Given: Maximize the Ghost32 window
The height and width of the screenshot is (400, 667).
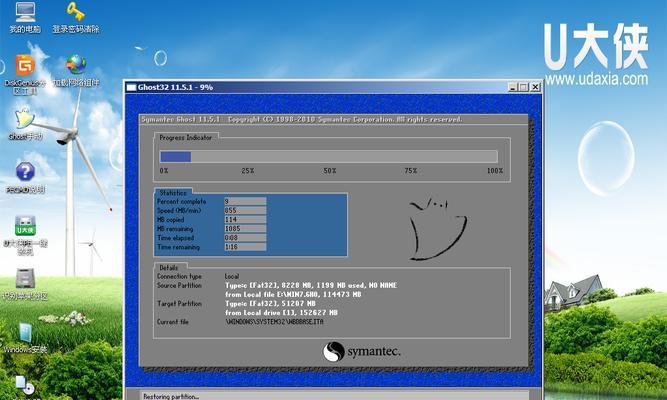Looking at the screenshot, I should coord(524,87).
